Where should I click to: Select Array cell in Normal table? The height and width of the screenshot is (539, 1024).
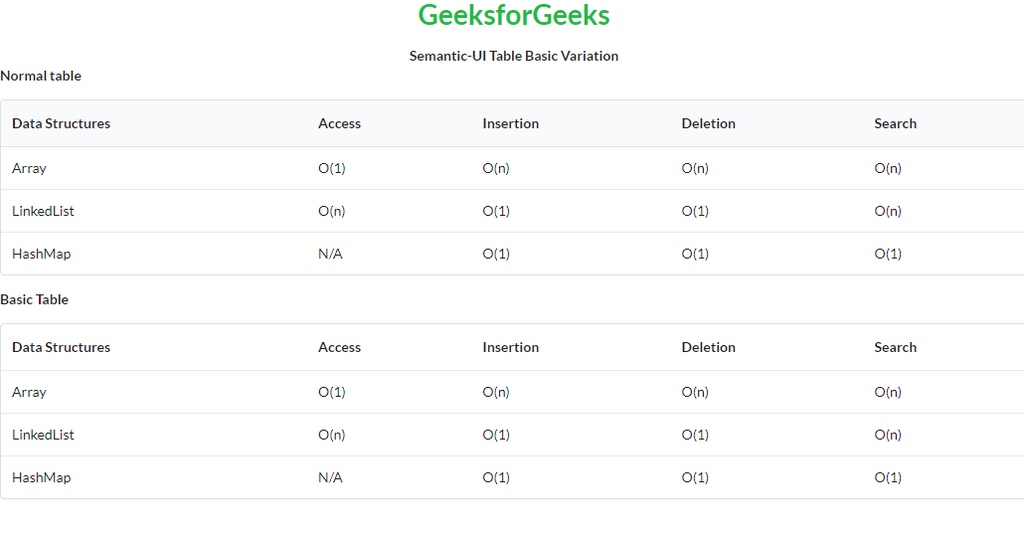click(29, 168)
